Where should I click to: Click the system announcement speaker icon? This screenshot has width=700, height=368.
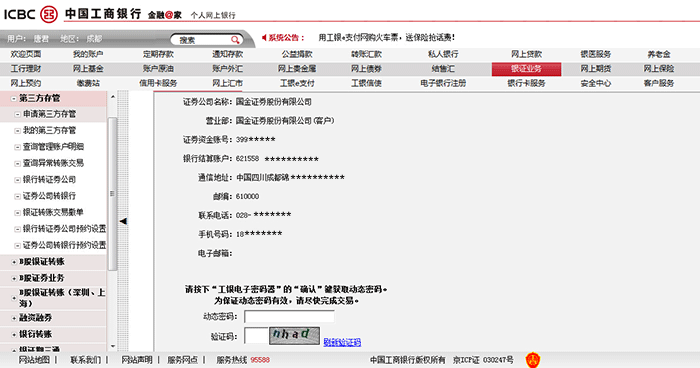[x=264, y=38]
